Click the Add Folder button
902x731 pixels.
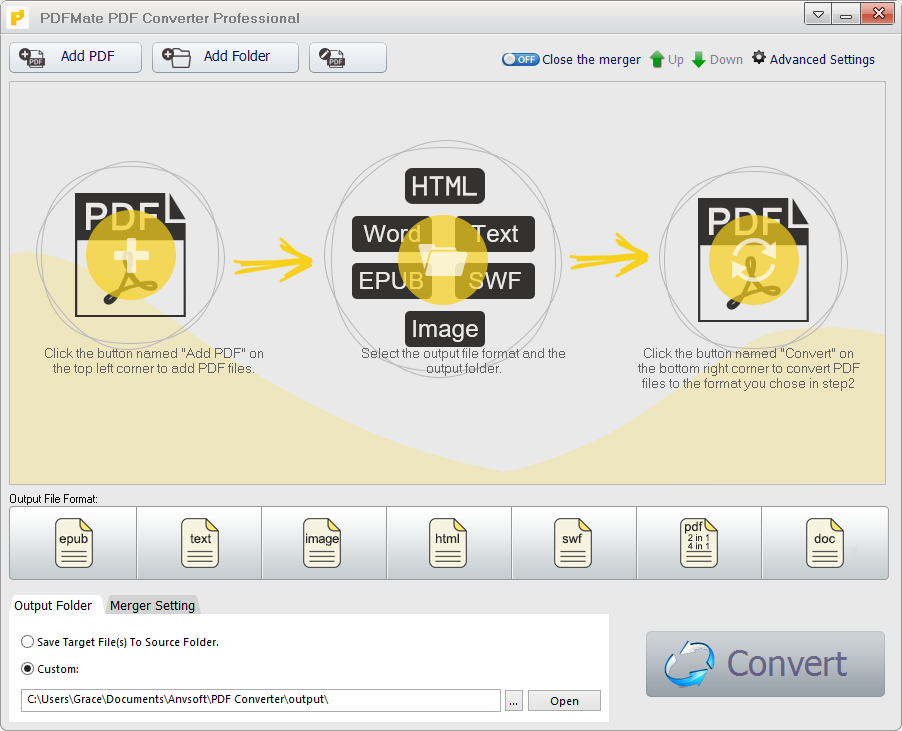point(225,58)
